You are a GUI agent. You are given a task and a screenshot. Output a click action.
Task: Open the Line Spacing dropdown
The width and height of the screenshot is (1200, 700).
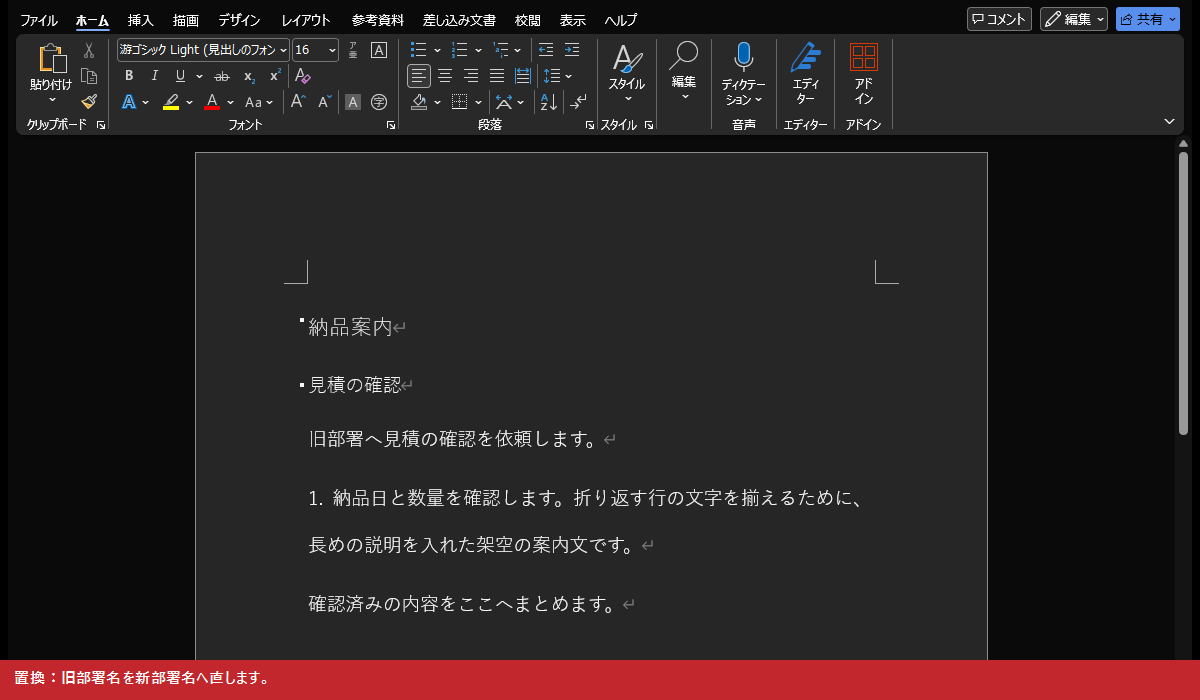(x=557, y=76)
